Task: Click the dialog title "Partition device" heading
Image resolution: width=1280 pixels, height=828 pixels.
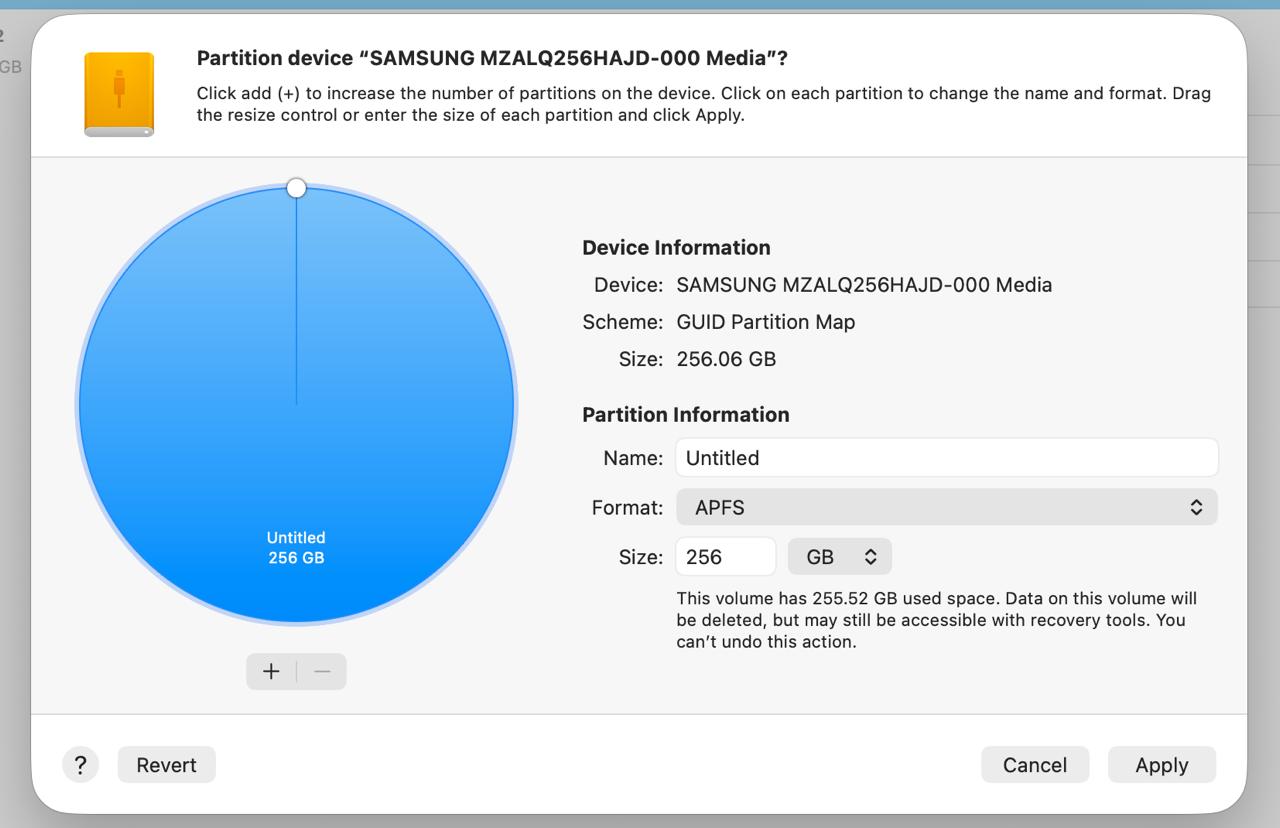Action: [x=492, y=58]
